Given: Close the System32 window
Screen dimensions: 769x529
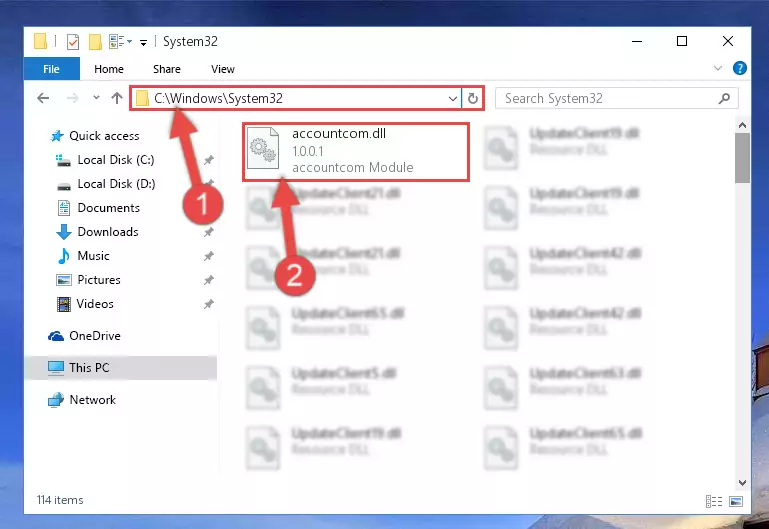Looking at the screenshot, I should pyautogui.click(x=728, y=41).
